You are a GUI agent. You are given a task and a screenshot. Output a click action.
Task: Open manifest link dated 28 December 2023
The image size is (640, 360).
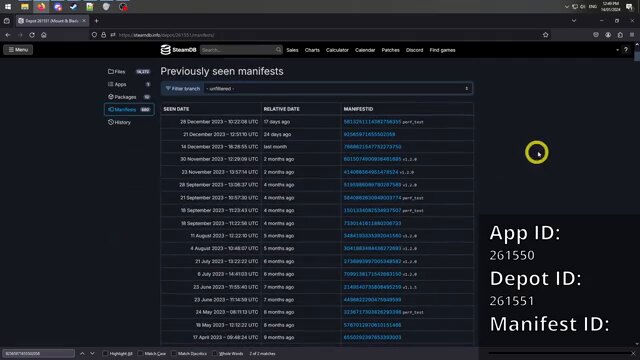coord(372,122)
